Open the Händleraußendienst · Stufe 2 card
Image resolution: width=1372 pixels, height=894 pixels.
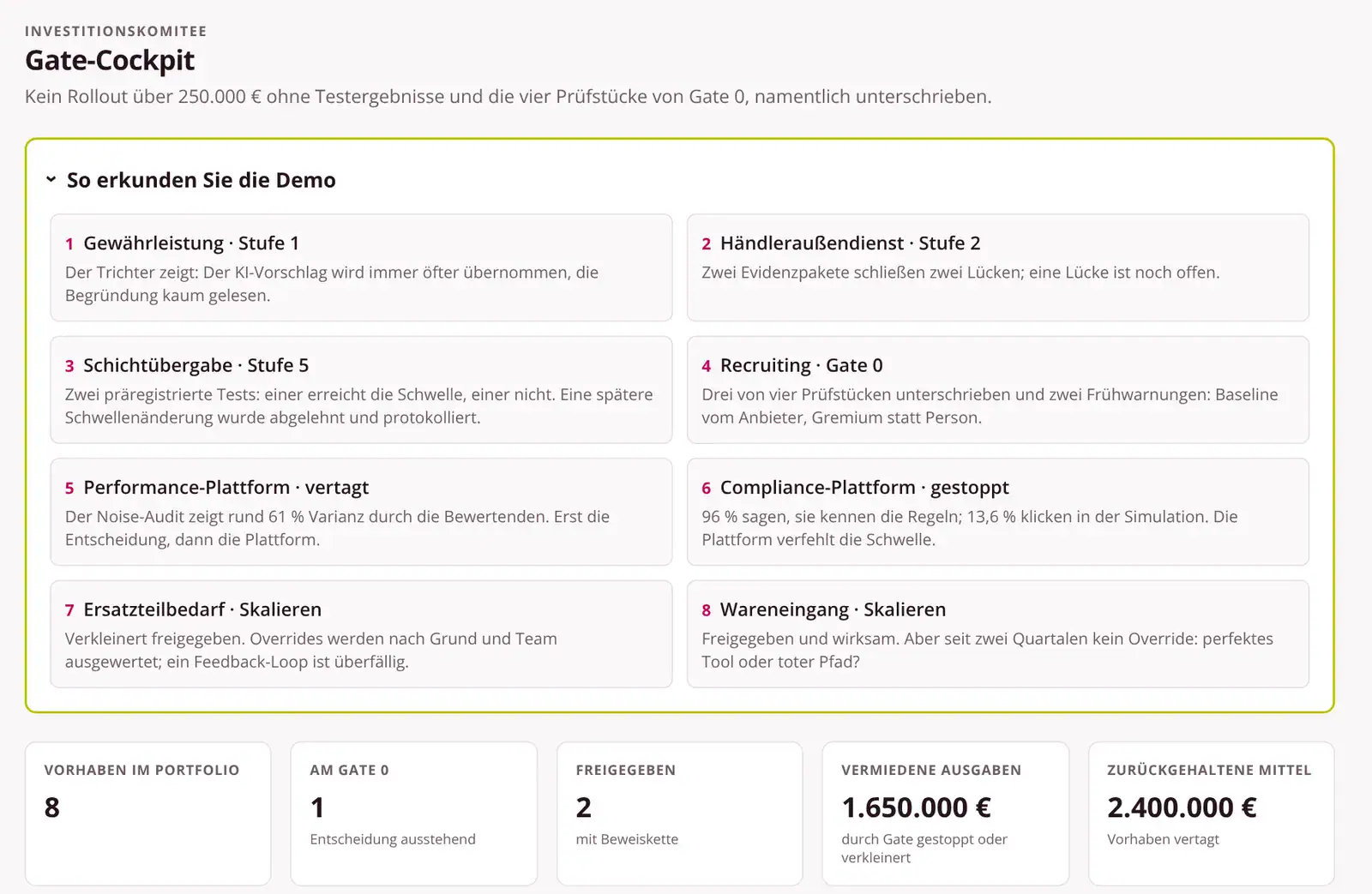point(998,267)
